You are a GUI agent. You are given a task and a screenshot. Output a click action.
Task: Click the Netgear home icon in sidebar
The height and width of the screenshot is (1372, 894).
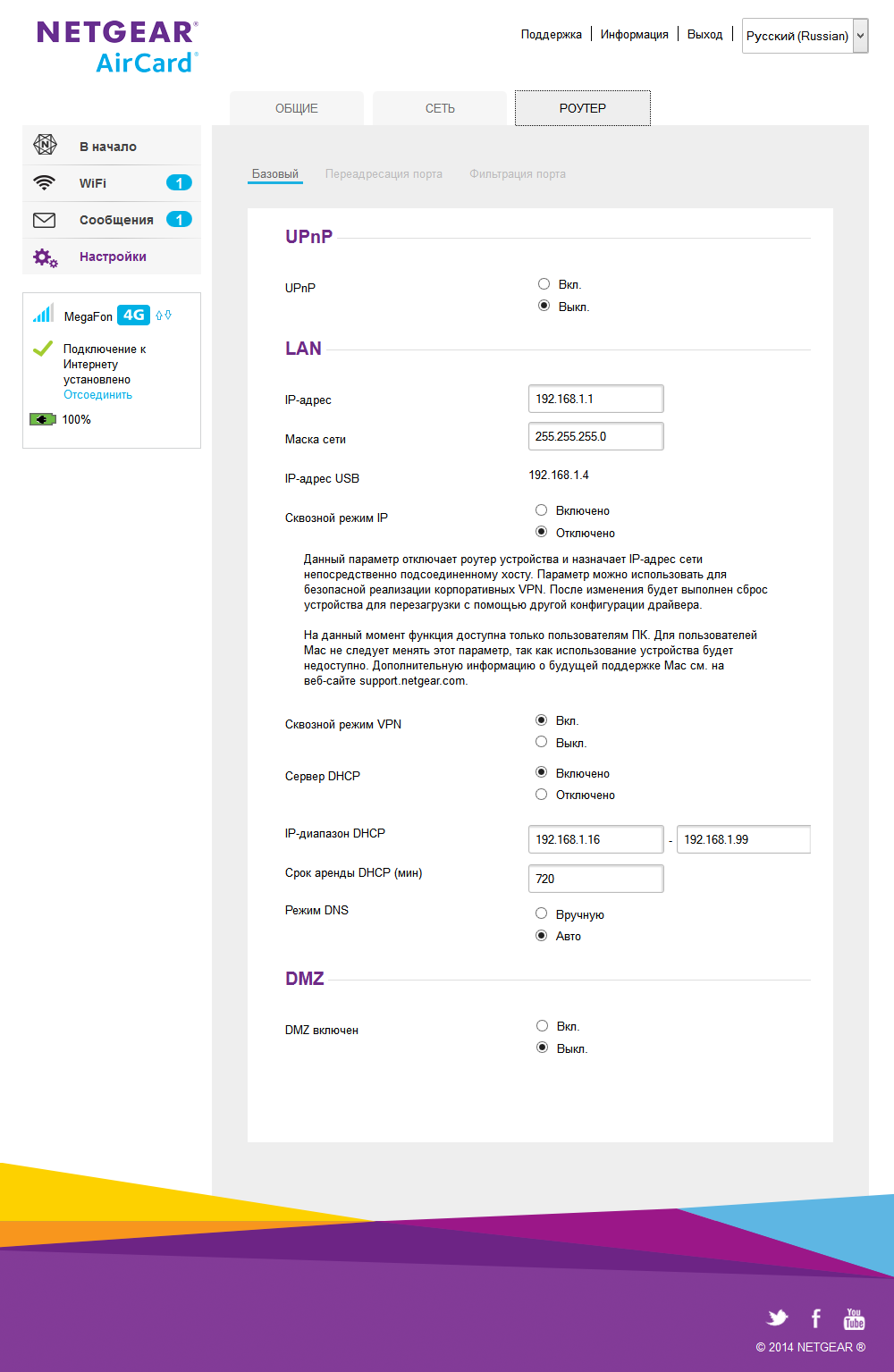[x=45, y=145]
